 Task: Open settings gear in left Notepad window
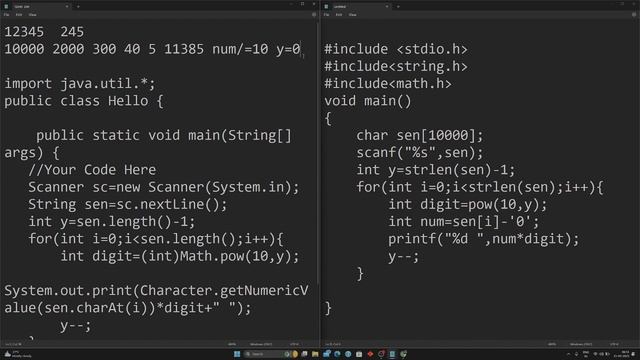(314, 15)
